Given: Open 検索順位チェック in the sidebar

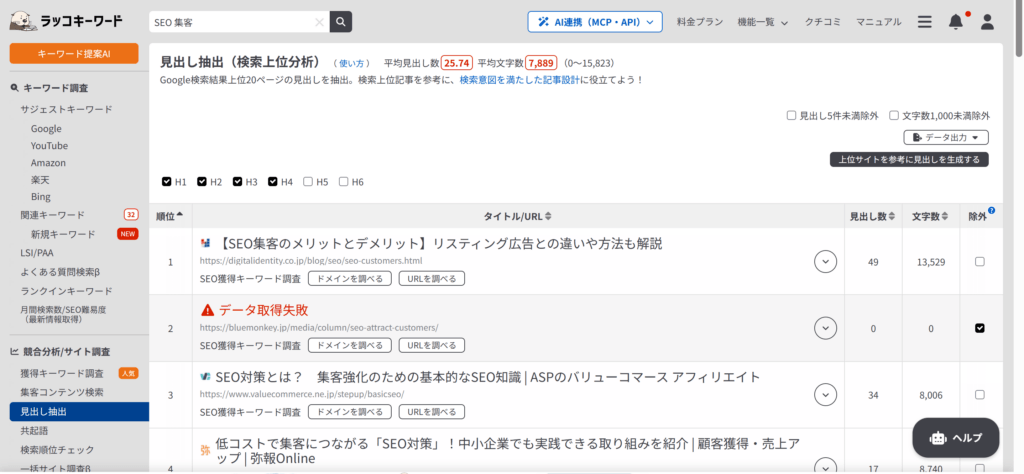Looking at the screenshot, I should [57, 450].
